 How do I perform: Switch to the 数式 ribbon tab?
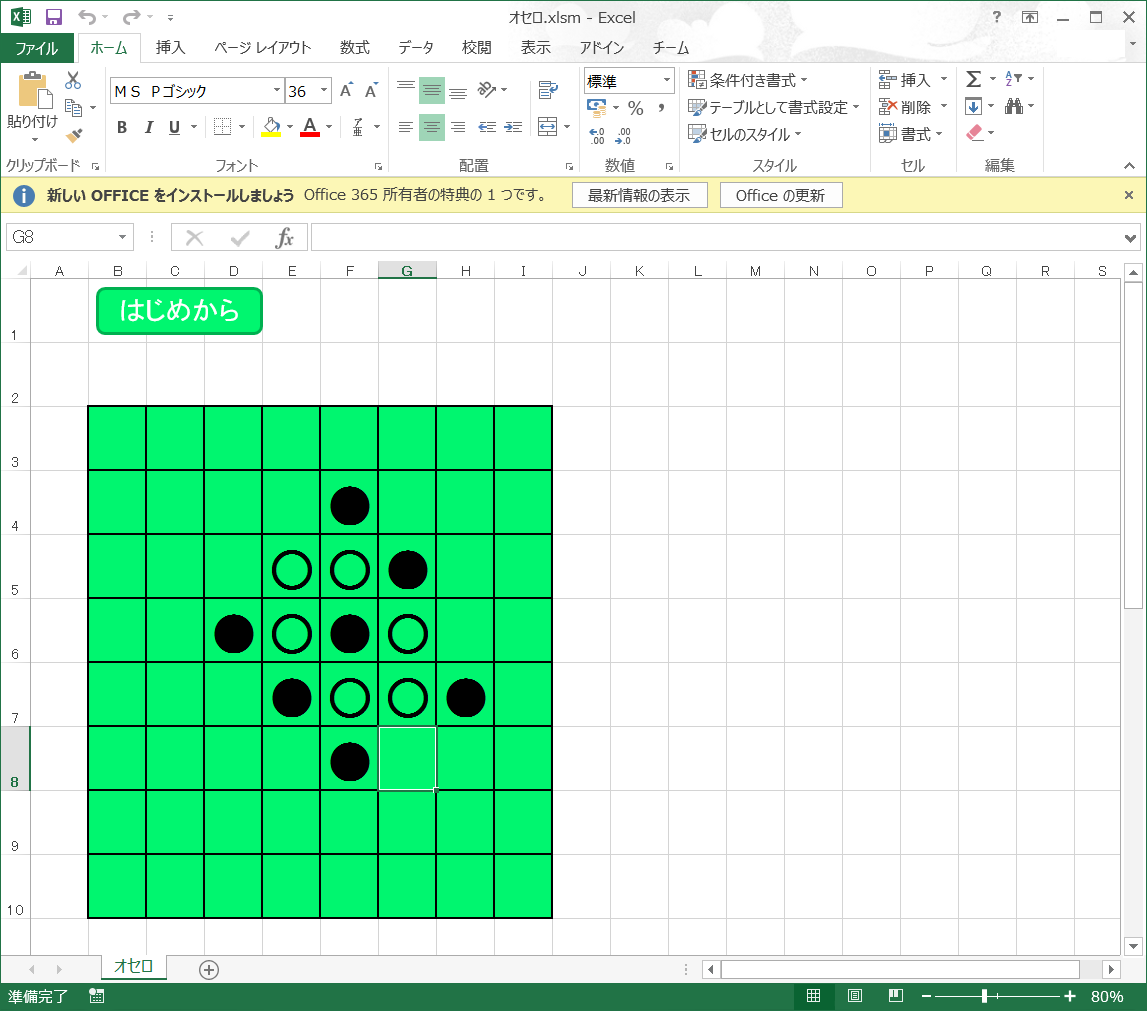(354, 47)
